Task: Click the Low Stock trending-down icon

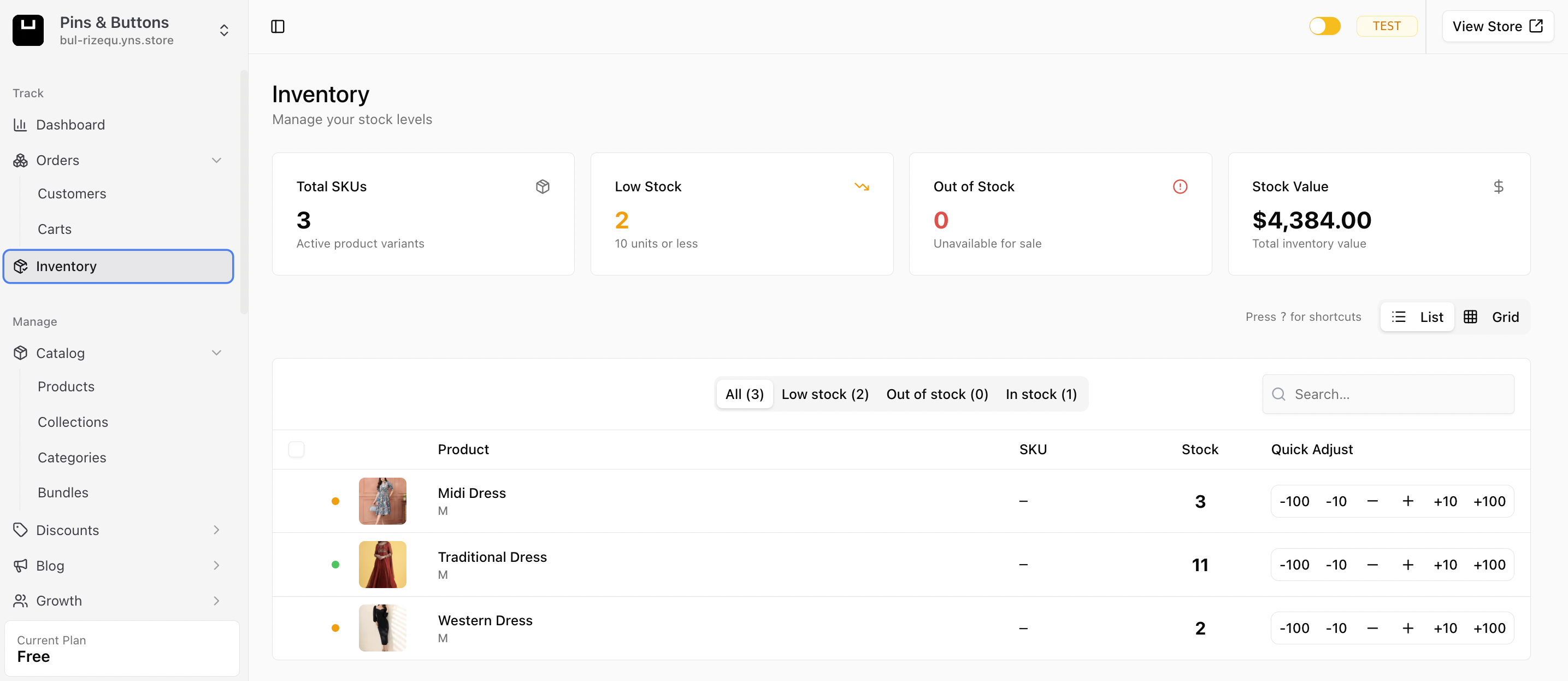Action: pyautogui.click(x=861, y=186)
